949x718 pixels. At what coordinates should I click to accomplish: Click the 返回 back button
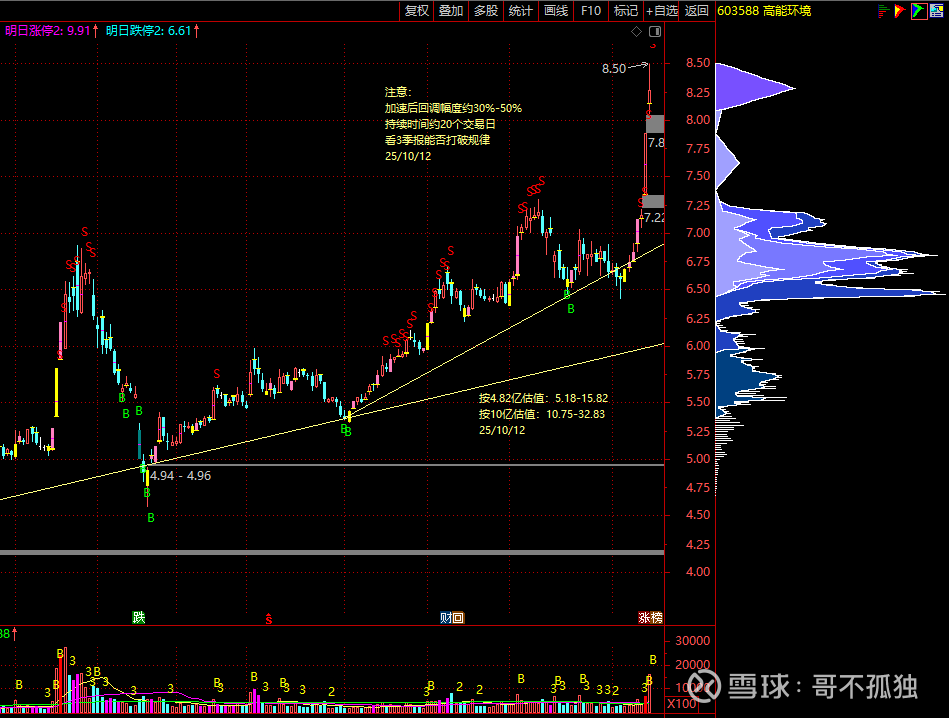pos(697,10)
